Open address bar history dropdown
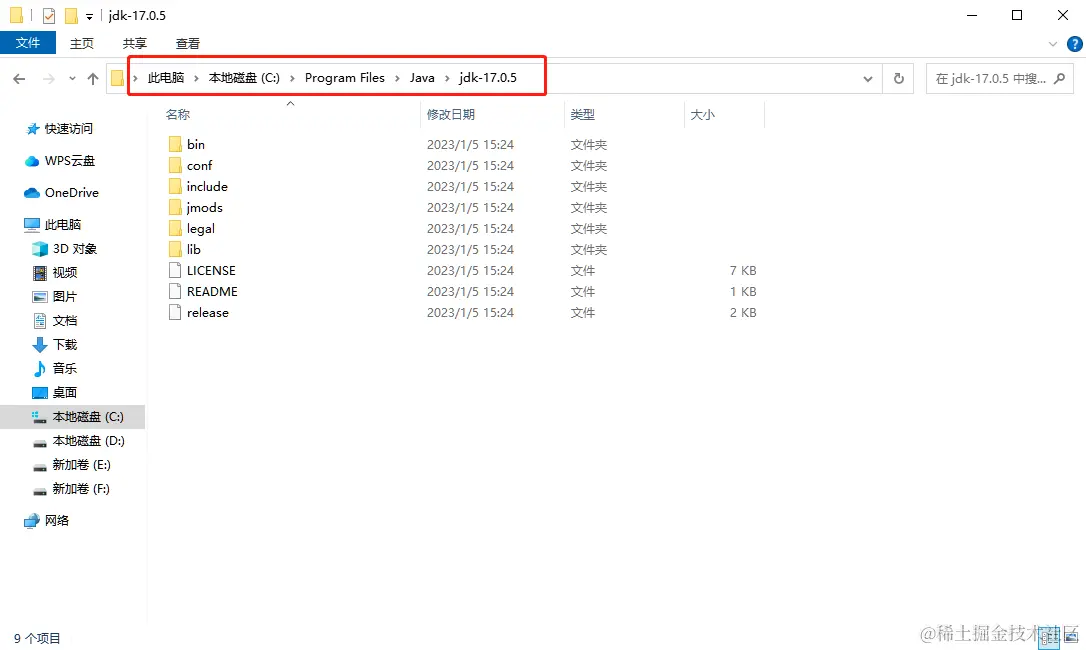 tap(867, 79)
